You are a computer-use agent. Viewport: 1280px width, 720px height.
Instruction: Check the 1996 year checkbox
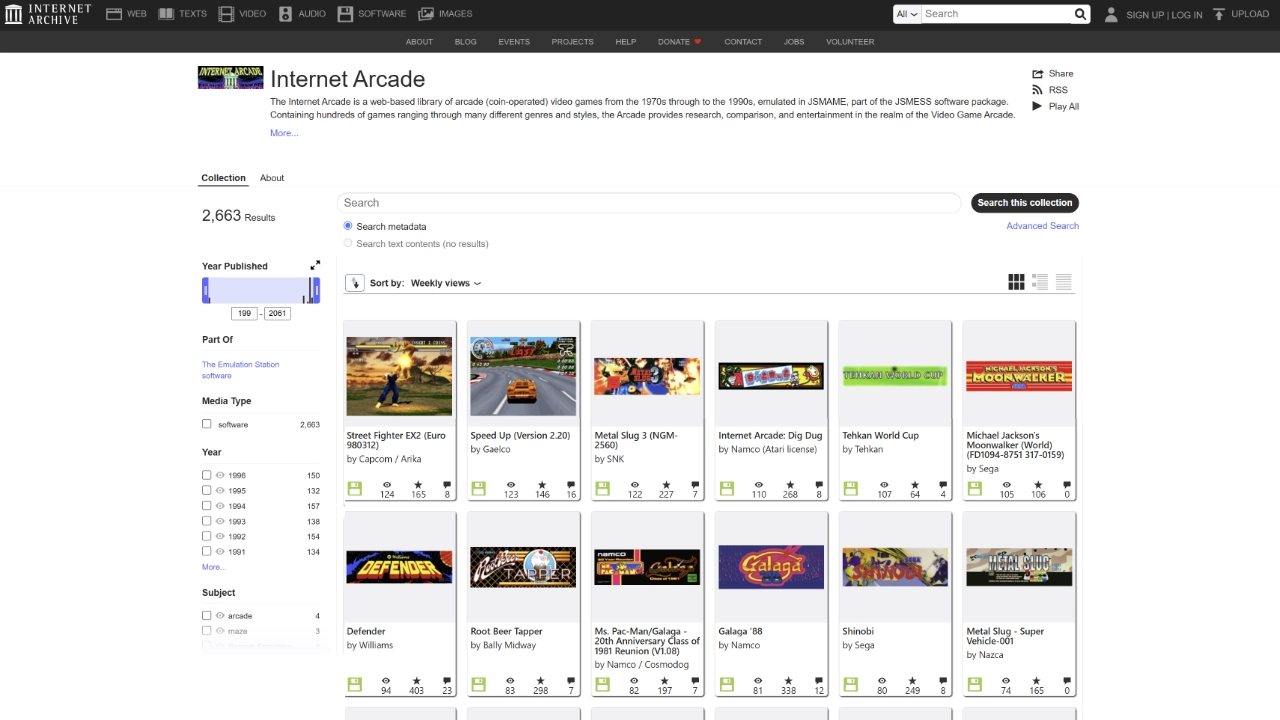pyautogui.click(x=207, y=475)
